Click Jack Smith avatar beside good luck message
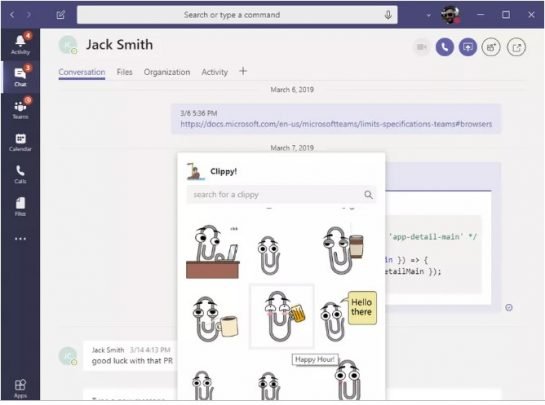This screenshot has height=405, width=545. (68, 356)
